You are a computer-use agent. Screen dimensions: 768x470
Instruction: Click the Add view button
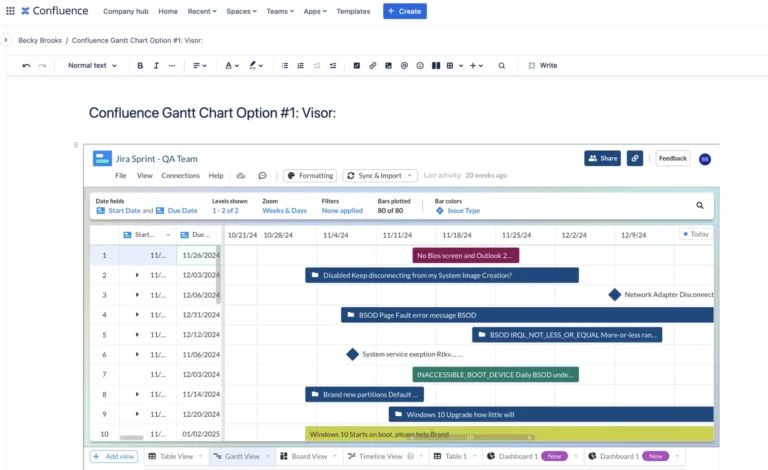(114, 456)
